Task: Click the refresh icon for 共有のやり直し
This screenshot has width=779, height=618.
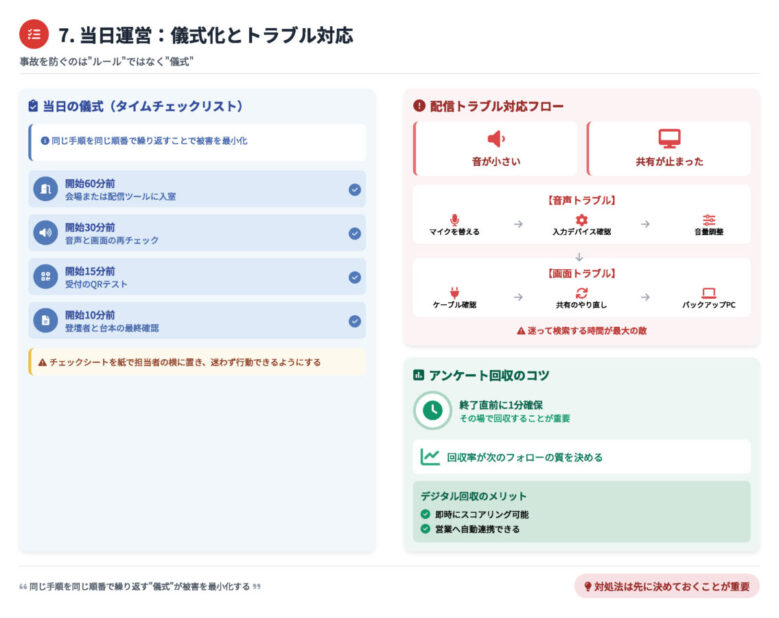Action: click(581, 293)
